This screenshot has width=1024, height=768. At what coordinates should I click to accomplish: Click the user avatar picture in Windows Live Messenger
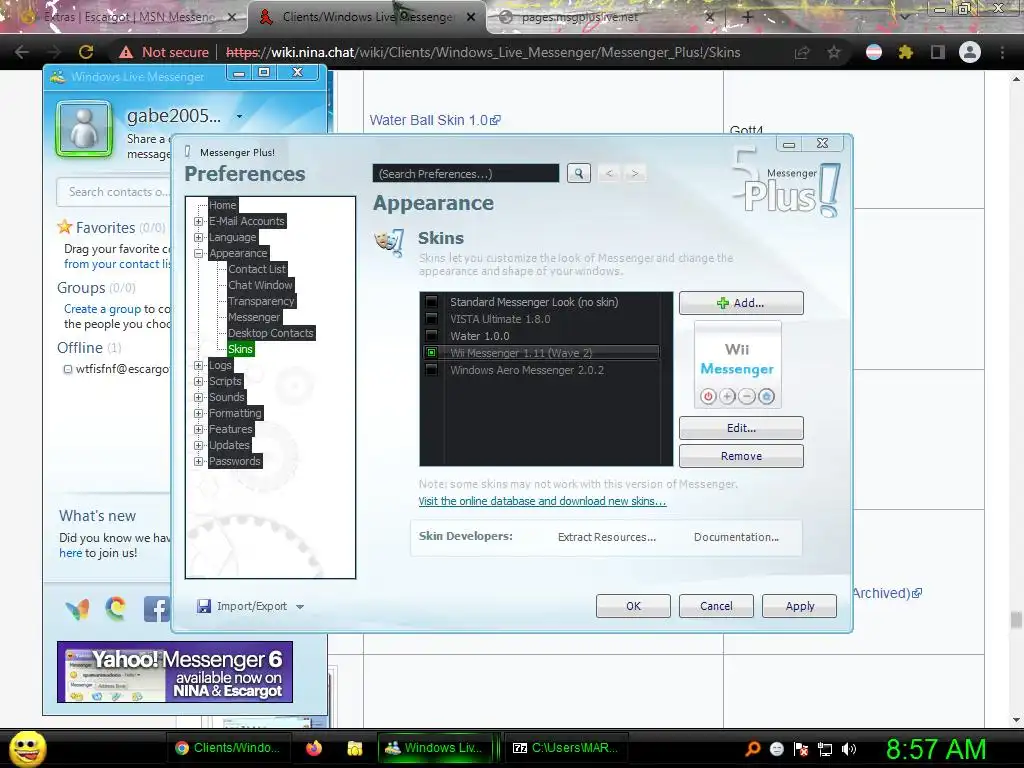84,129
